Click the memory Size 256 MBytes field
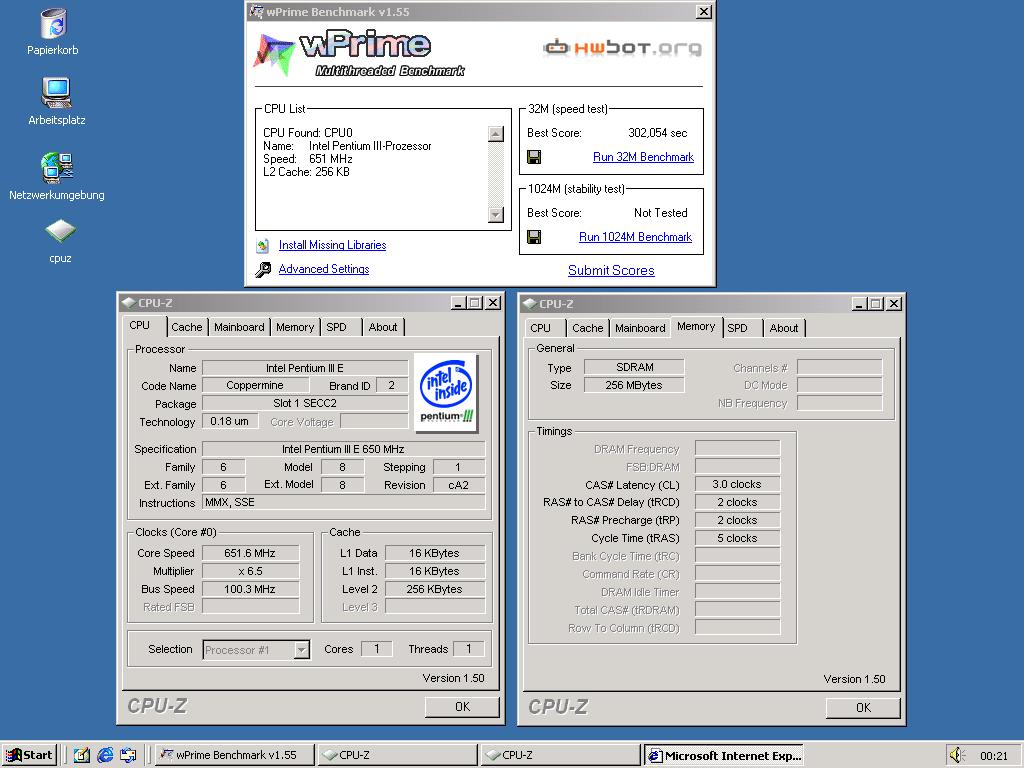This screenshot has width=1024, height=768. (634, 385)
